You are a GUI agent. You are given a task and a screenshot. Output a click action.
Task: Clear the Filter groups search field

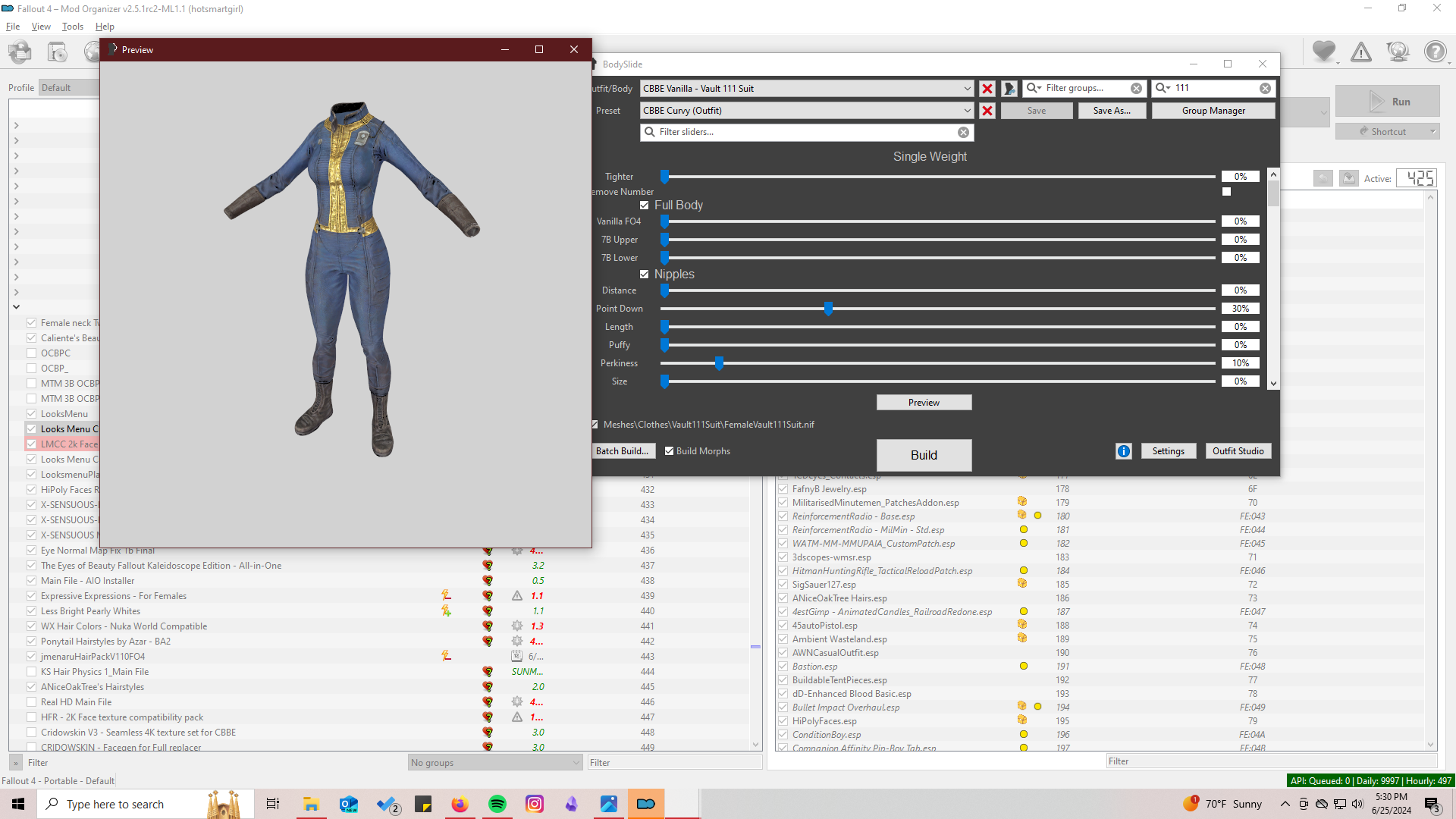pyautogui.click(x=1136, y=89)
